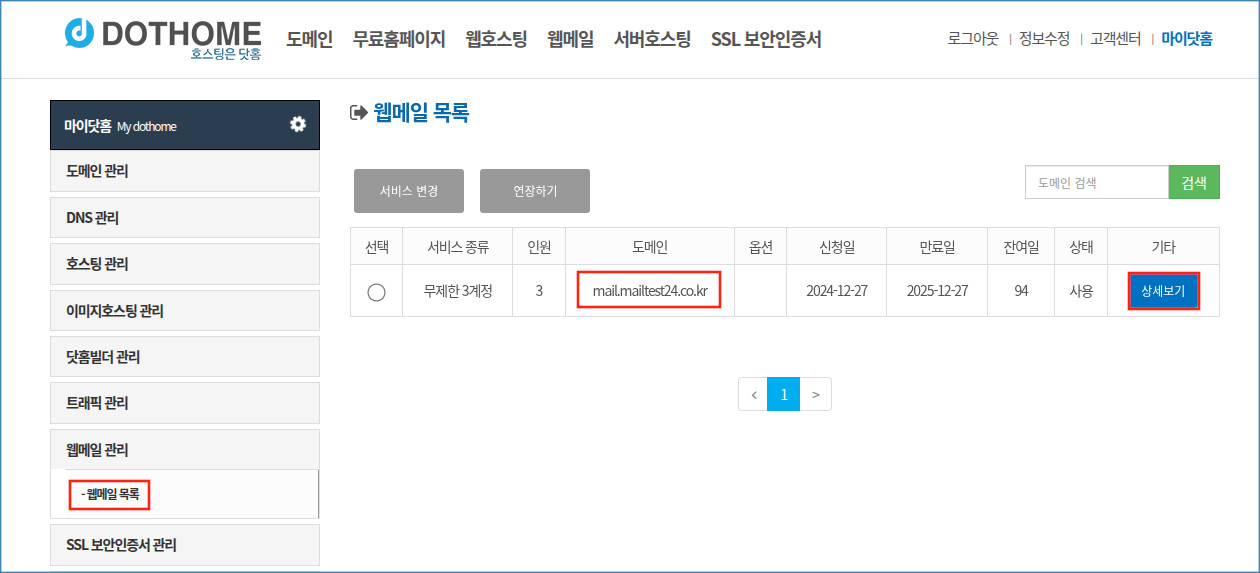
Task: Collapse the 웹메일 관리 sidebar section
Action: 184,450
